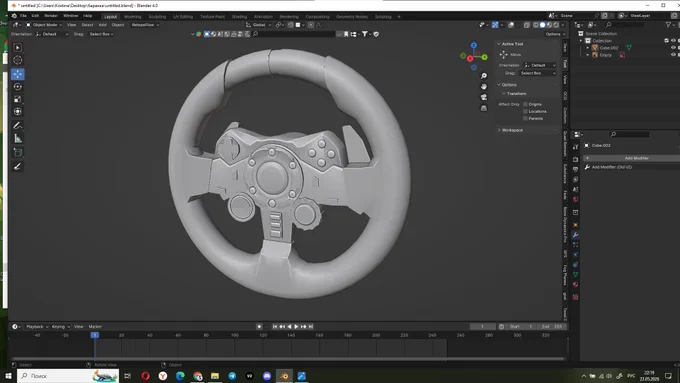Collapse the Transform subpanel
This screenshot has height=383, width=680.
point(503,94)
